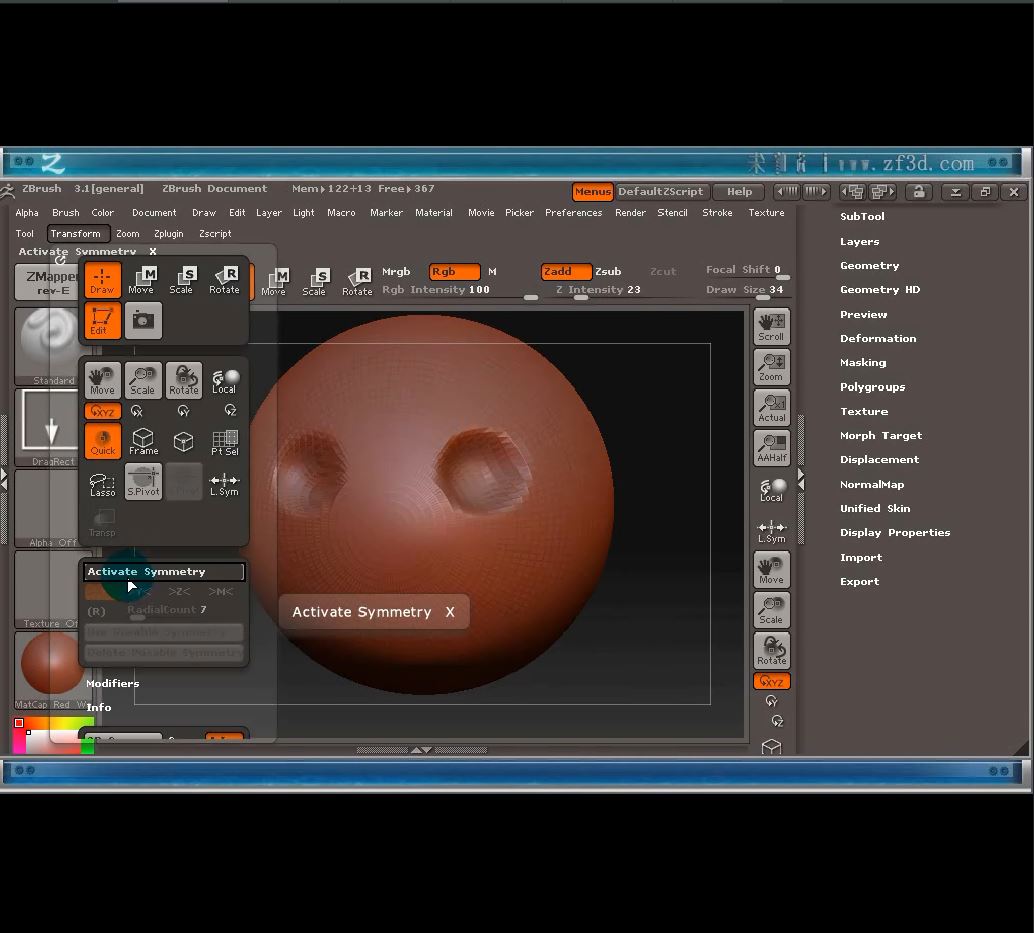
Task: Click the Rgb Intensity slider
Action: (460, 292)
